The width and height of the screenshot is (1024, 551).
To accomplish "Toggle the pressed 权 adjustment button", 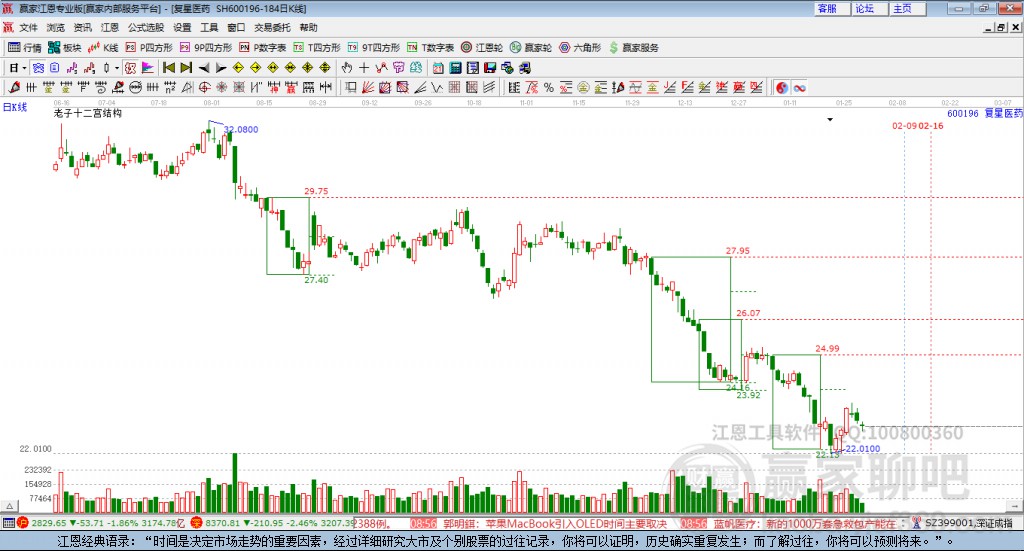I will 130,68.
